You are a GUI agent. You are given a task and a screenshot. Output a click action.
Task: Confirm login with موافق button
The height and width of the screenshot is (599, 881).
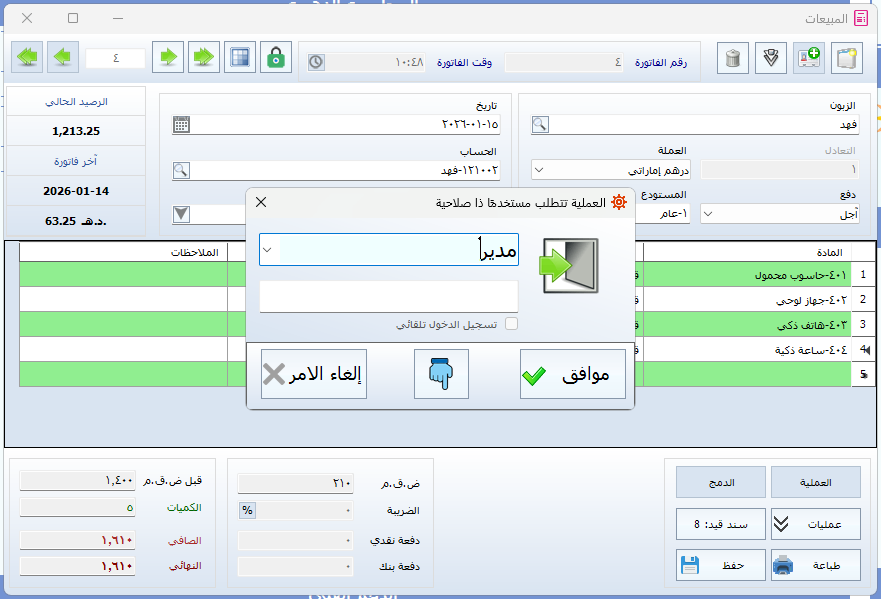pos(572,375)
